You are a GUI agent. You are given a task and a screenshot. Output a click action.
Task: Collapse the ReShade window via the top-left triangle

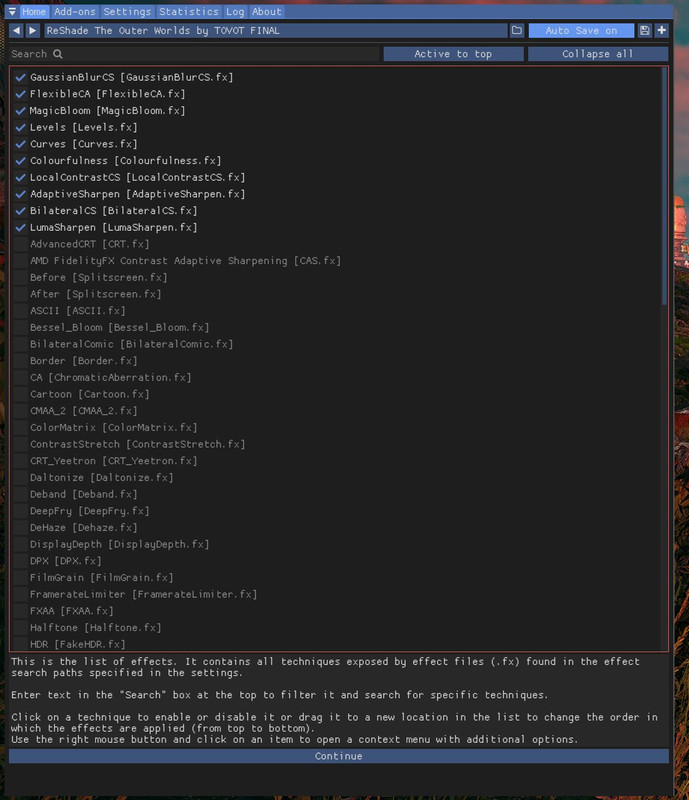click(x=12, y=11)
